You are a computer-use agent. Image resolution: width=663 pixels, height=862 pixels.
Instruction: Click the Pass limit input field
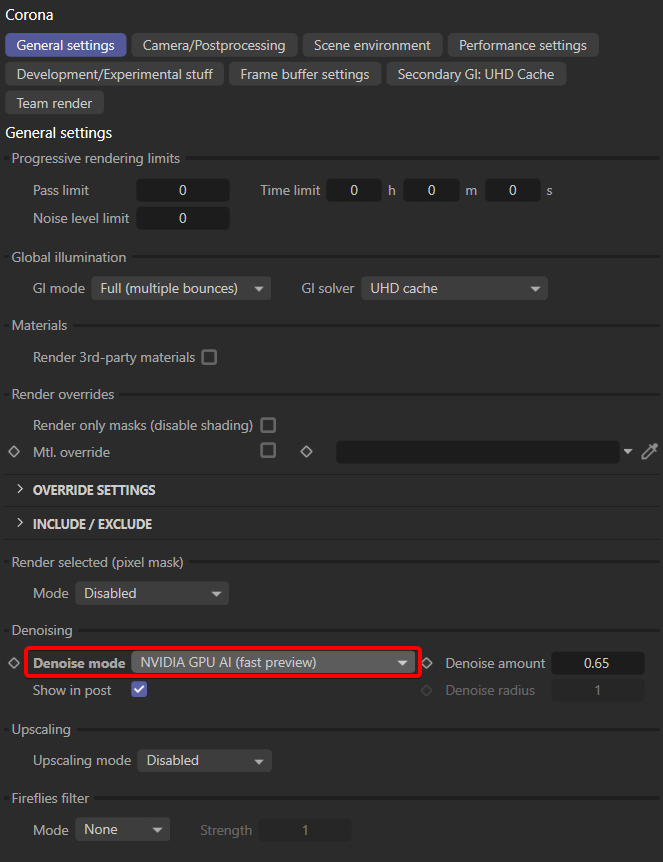pos(183,190)
